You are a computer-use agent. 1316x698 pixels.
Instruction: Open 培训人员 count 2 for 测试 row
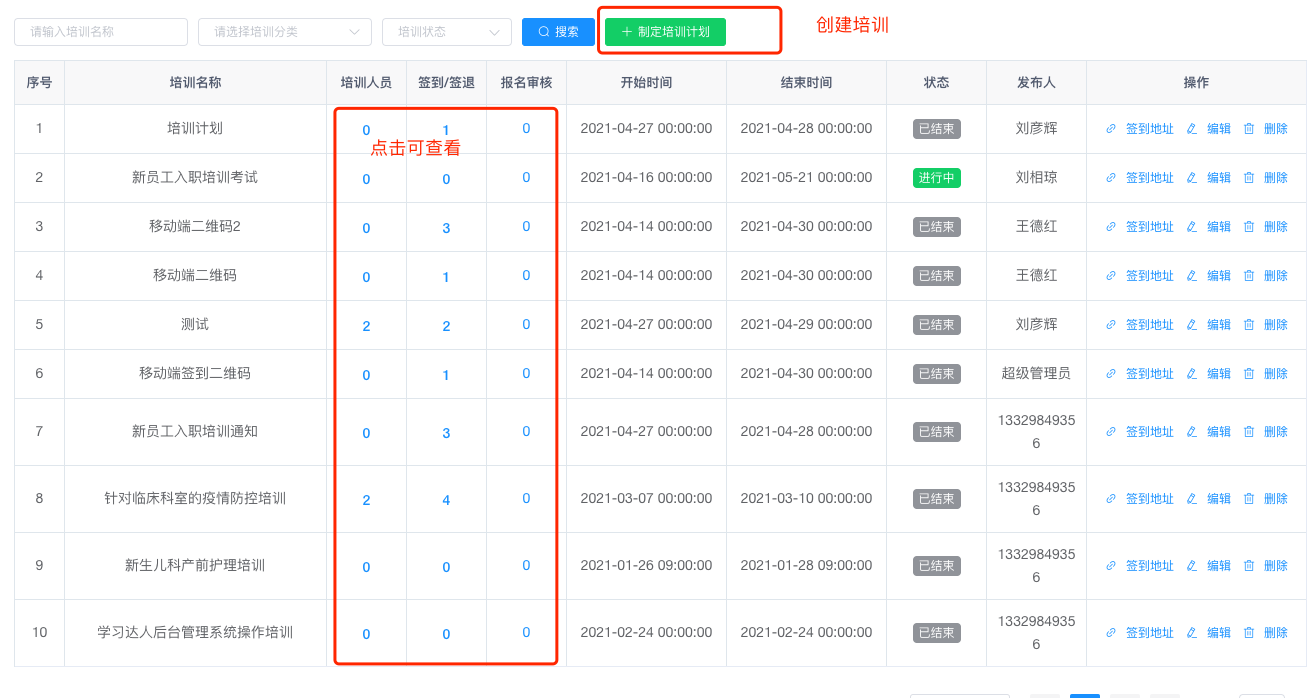(x=366, y=326)
